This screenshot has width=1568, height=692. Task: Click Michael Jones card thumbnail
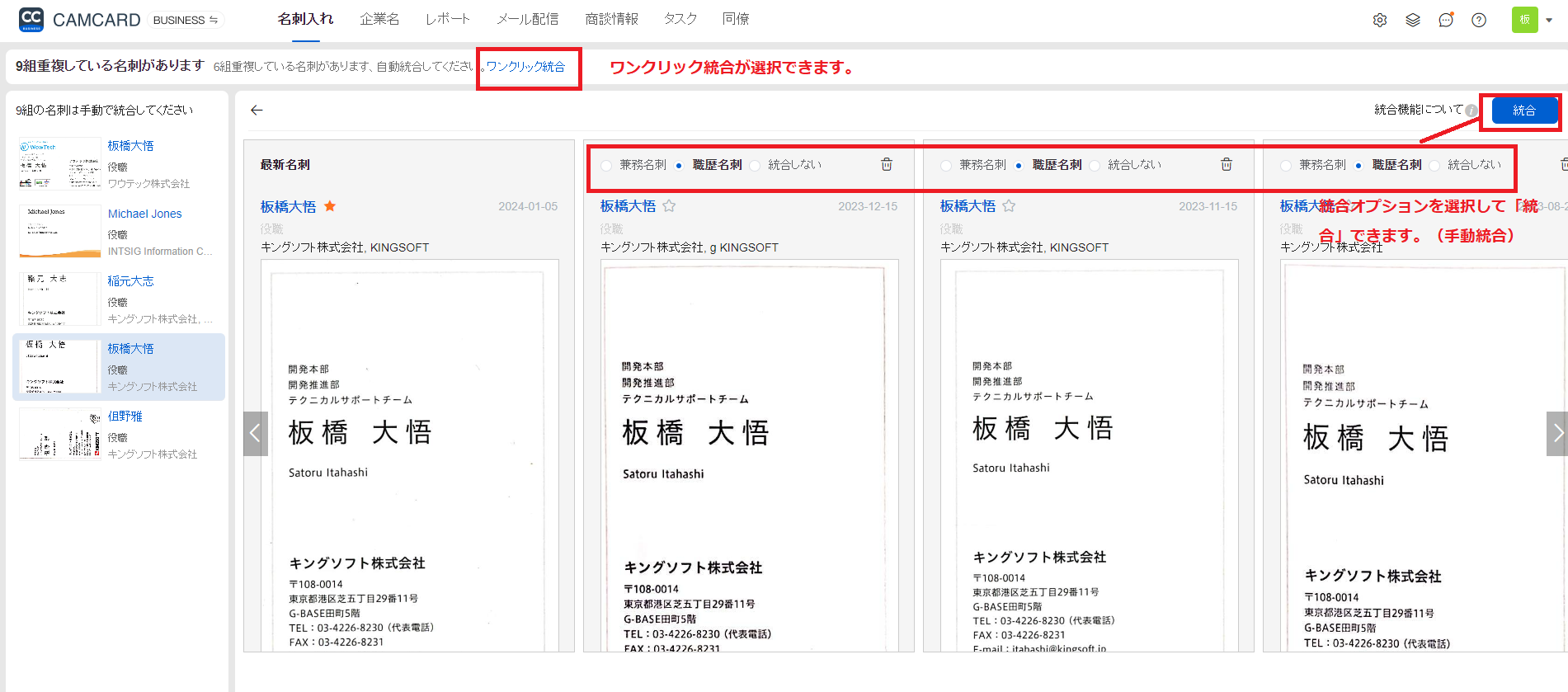[59, 232]
